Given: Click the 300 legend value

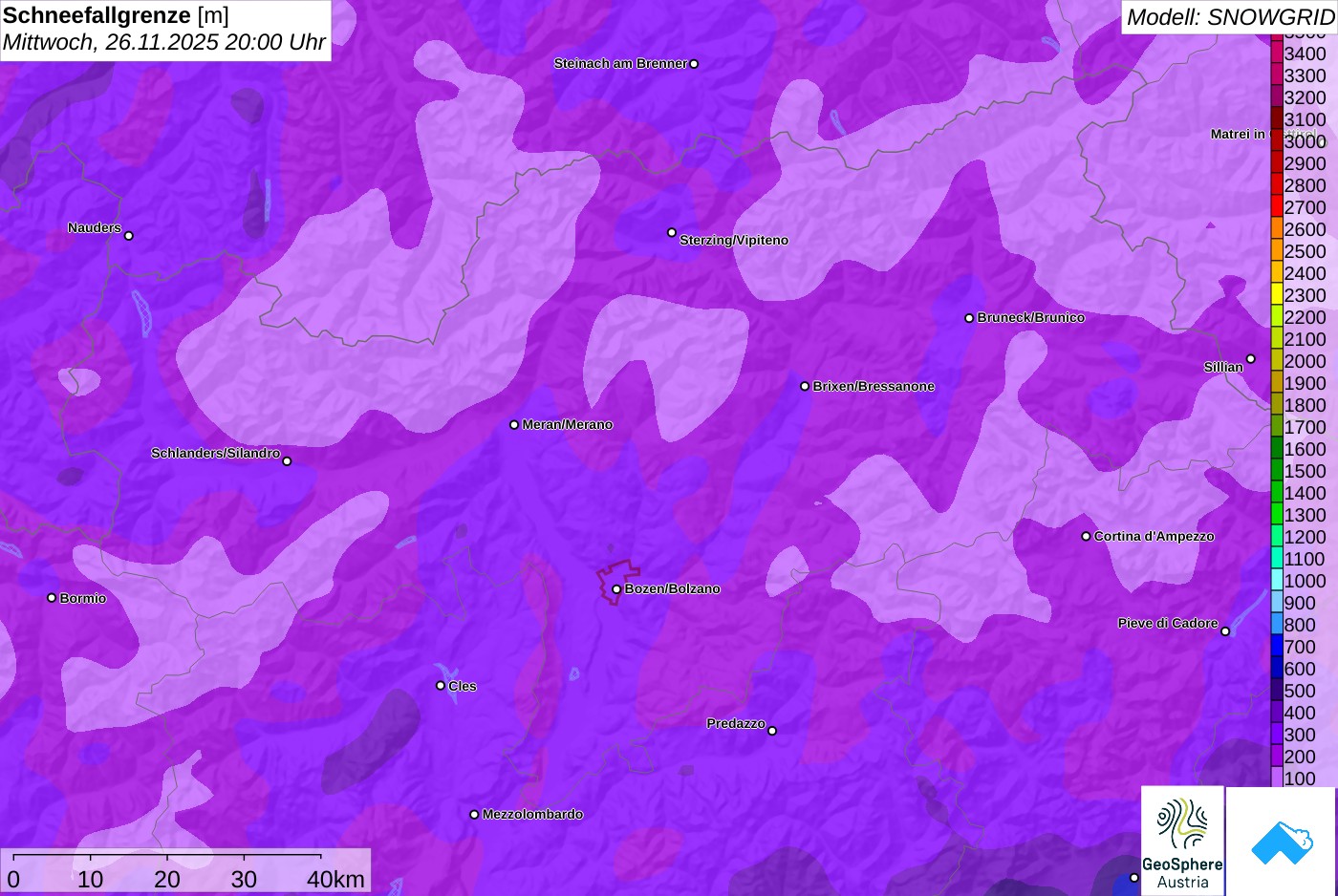Looking at the screenshot, I should coord(1300,735).
